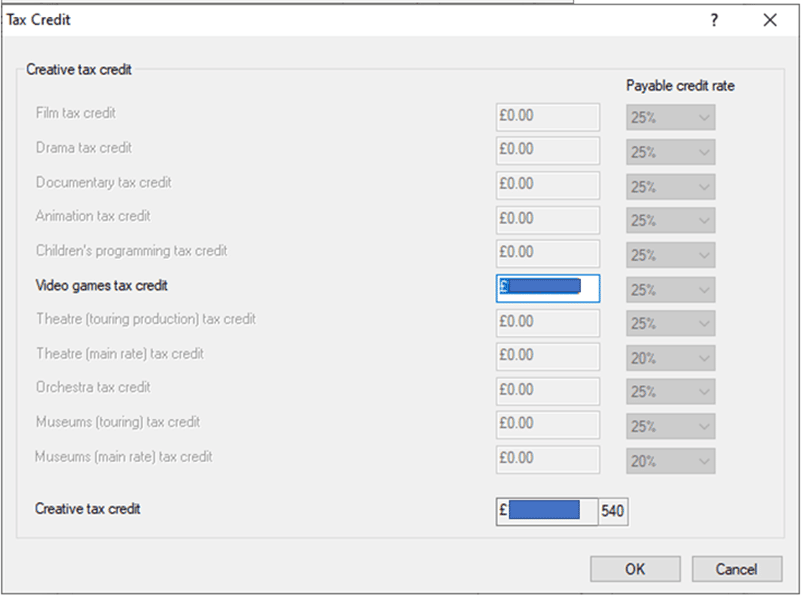Open Video games payable credit rate dropdown
Screen dimensions: 803x597
670,290
